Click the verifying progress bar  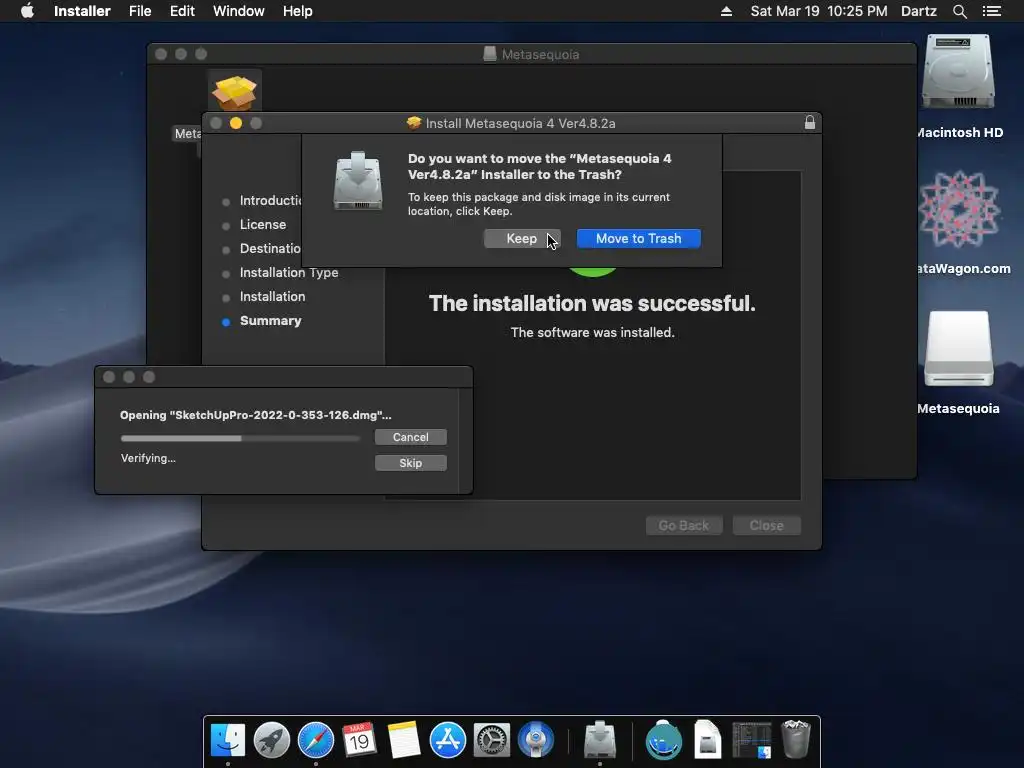[240, 438]
